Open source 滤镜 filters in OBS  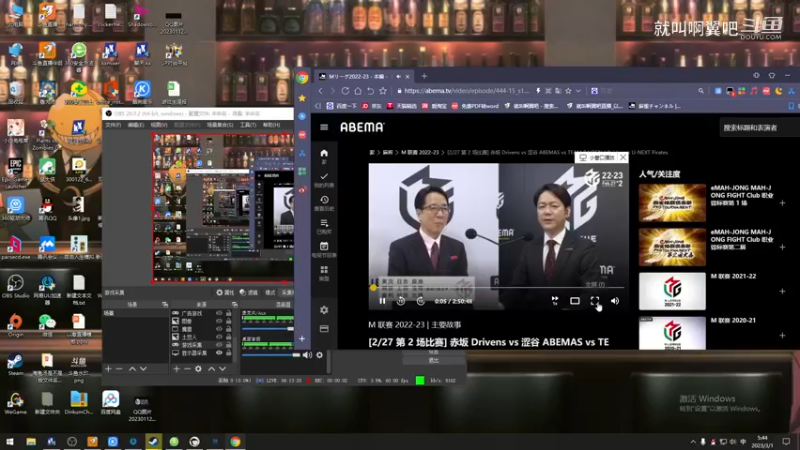pos(249,293)
